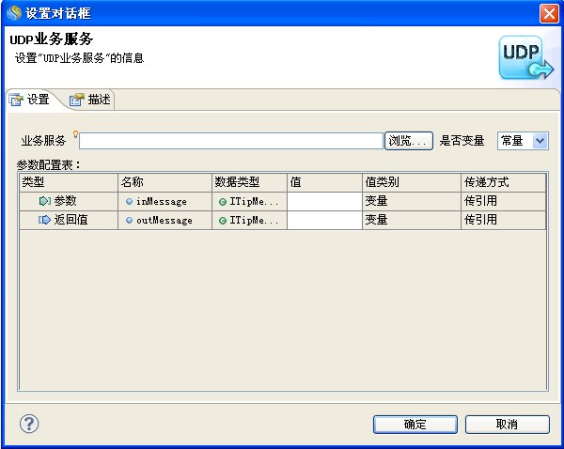Viewport: 564px width, 449px height.
Task: Click the 取消 button
Action: [x=507, y=425]
